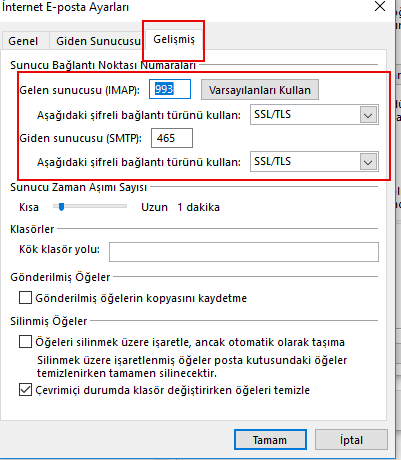The image size is (401, 460).
Task: Click the Varsayılanları Kullan button
Action: [260, 90]
